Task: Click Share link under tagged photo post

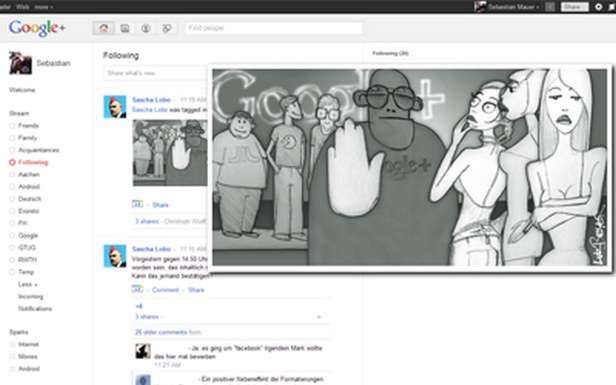Action: point(160,205)
